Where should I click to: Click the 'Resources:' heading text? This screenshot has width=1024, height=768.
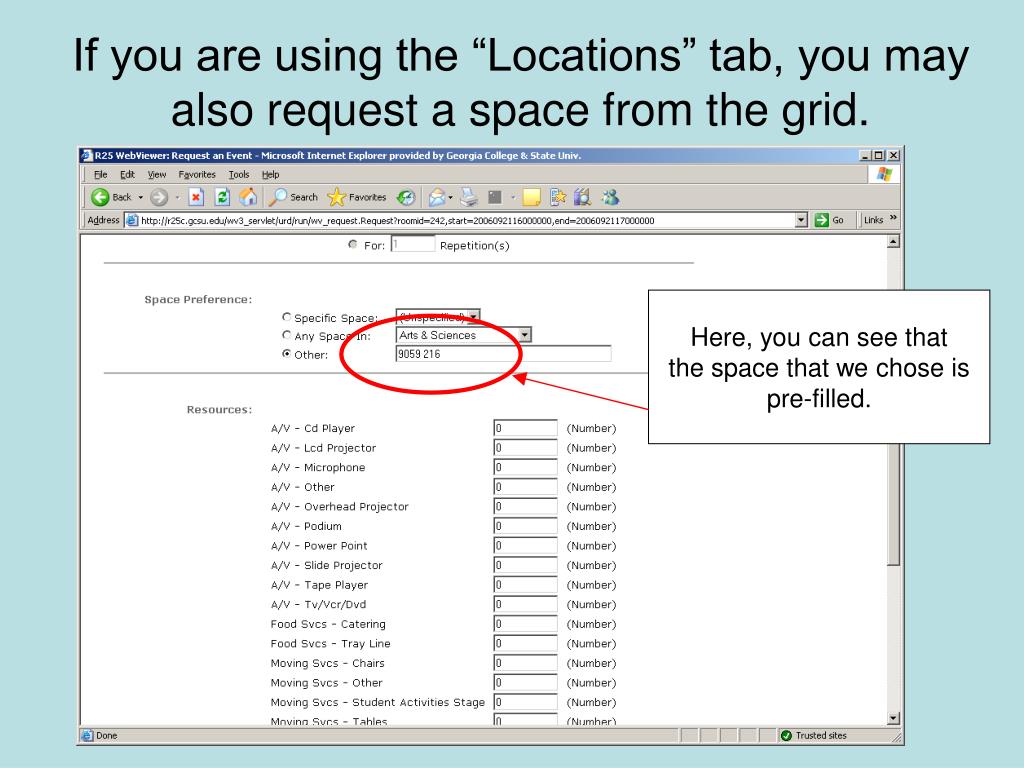pyautogui.click(x=219, y=409)
